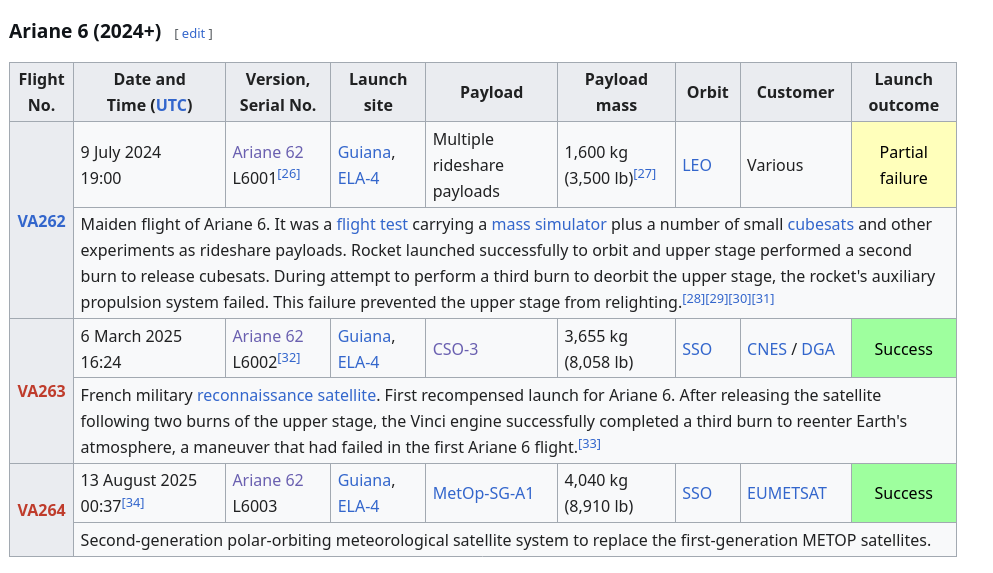
Task: Click the CNES customer link
Action: point(767,349)
